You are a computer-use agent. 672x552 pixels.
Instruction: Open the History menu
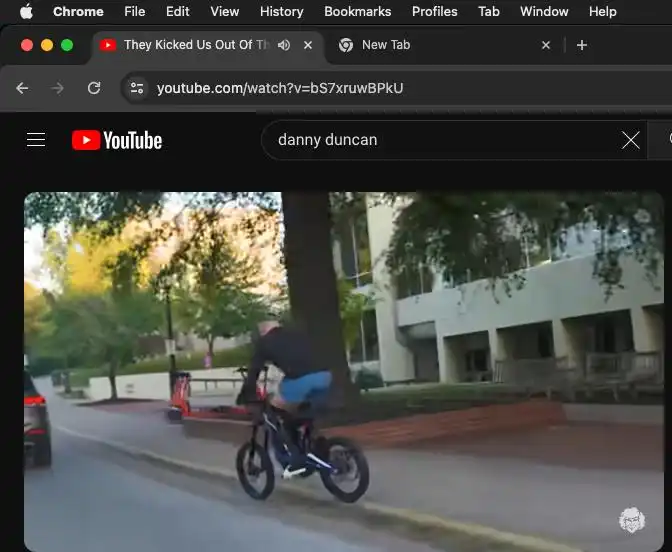[282, 12]
